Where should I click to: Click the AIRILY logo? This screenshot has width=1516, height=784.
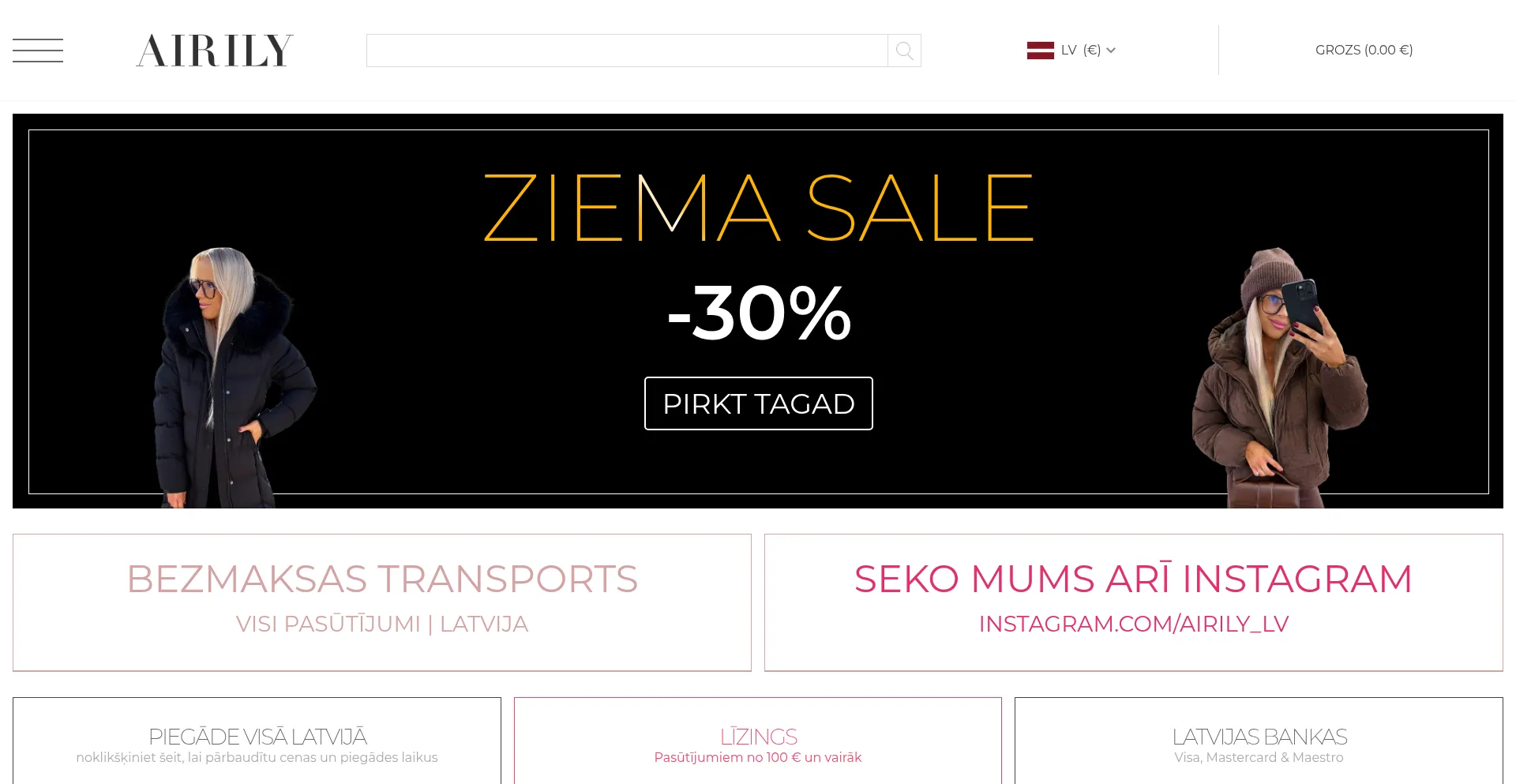215,51
